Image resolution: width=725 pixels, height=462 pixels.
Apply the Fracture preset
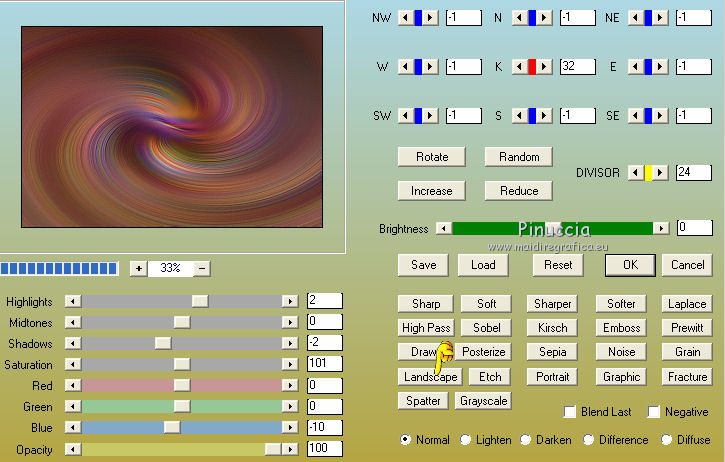click(687, 377)
